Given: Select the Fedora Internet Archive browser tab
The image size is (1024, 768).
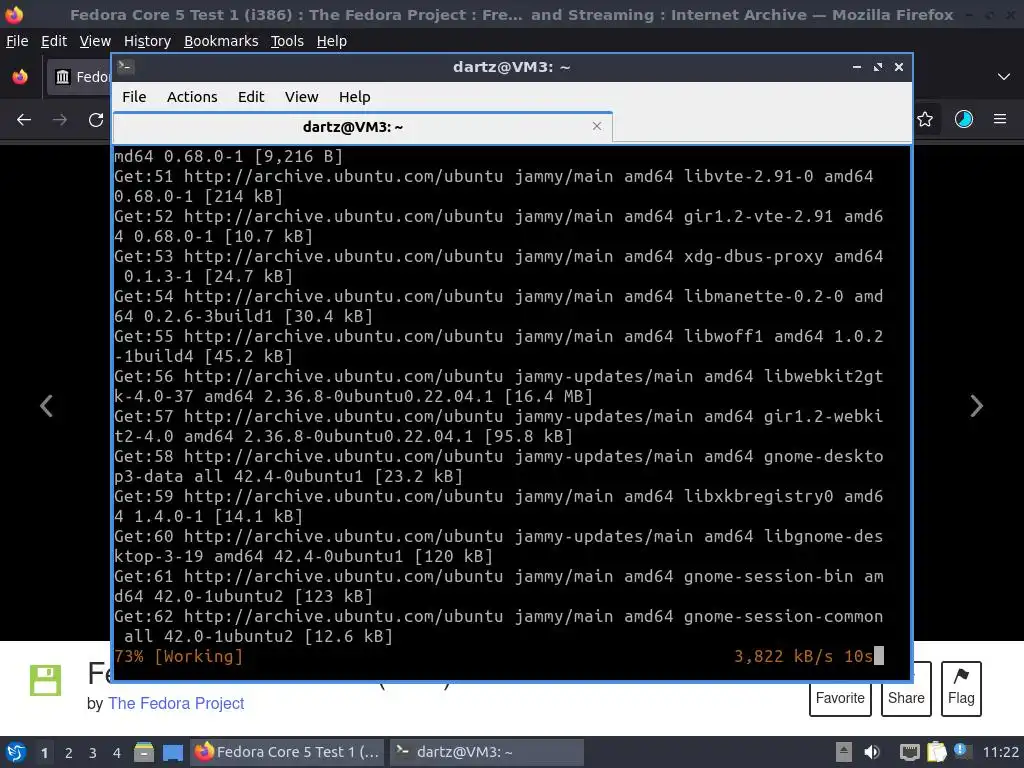Looking at the screenshot, I should pos(78,77).
